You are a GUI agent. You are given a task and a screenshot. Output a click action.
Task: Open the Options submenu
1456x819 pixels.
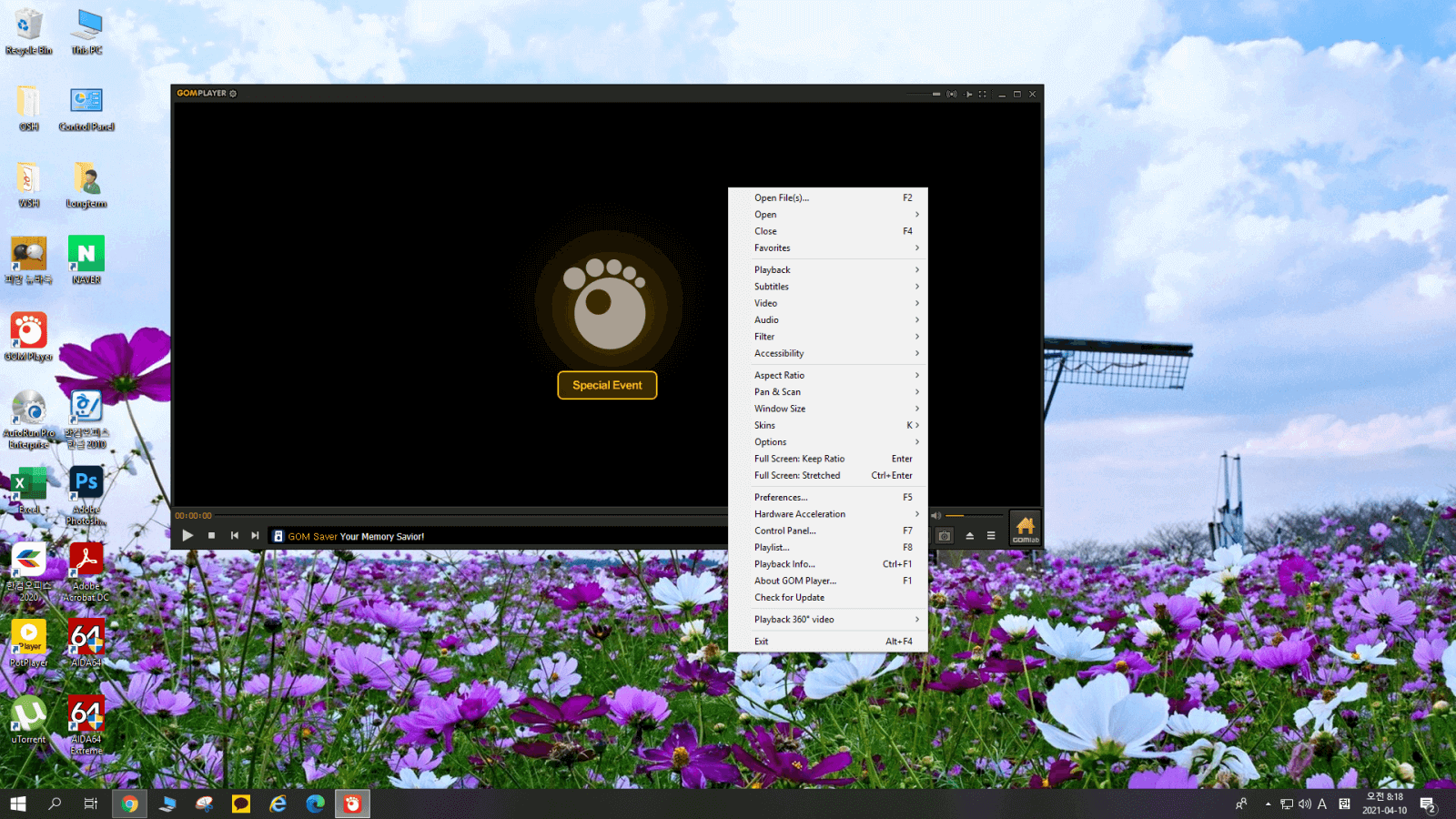pos(828,442)
